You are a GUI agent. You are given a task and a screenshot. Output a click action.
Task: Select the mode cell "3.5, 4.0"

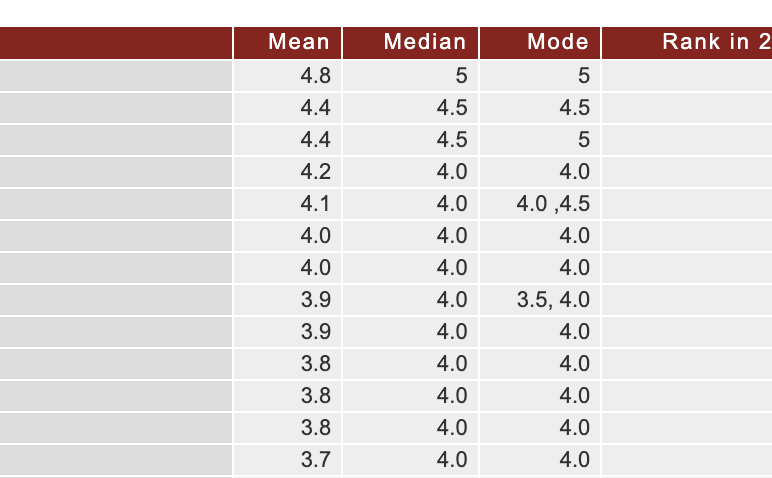coord(553,300)
